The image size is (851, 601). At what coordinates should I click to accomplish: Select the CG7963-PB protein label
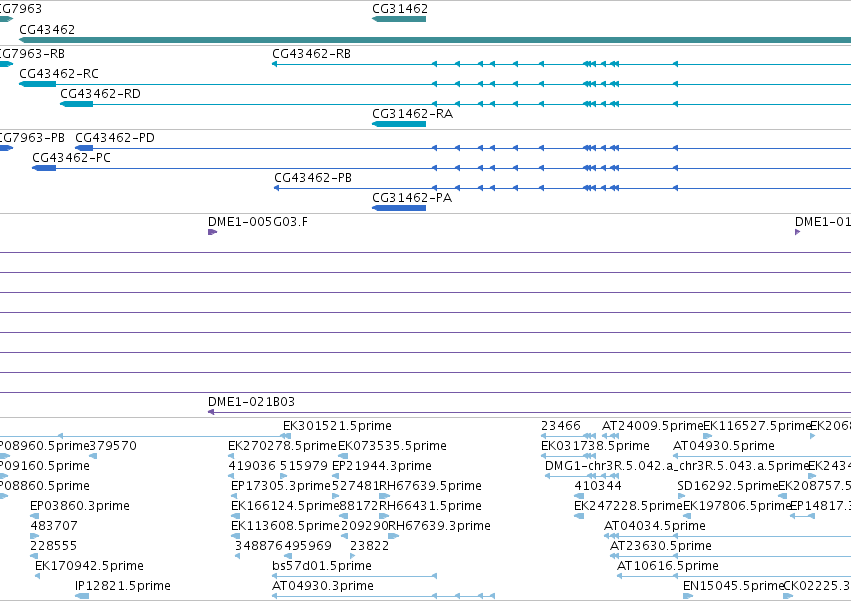[32, 138]
